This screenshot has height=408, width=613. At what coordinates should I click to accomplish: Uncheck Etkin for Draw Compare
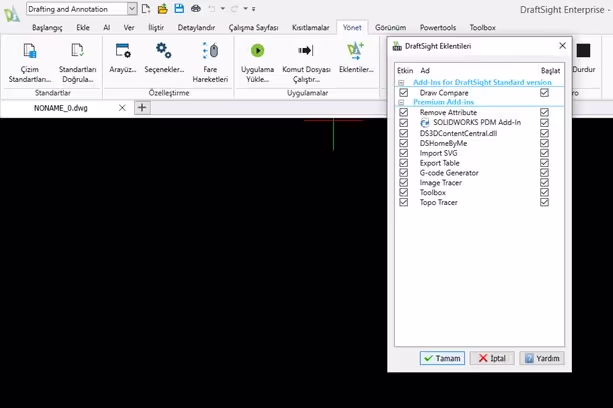pyautogui.click(x=404, y=93)
